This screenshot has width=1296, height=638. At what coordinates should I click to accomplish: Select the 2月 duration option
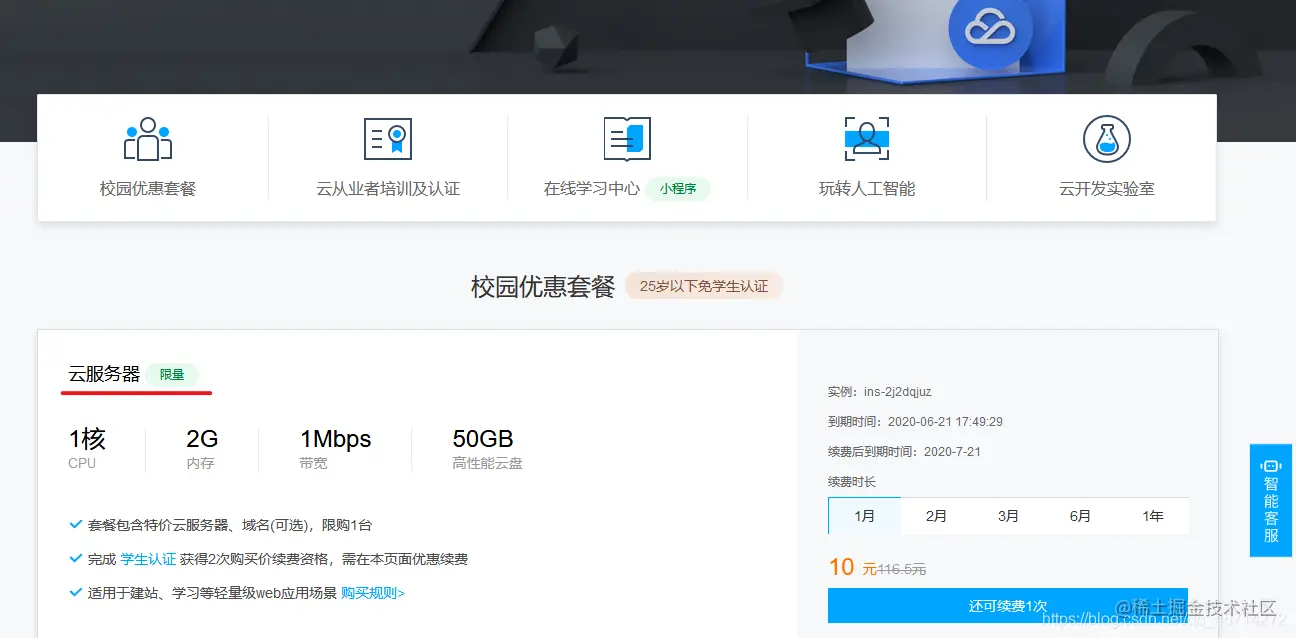[936, 516]
